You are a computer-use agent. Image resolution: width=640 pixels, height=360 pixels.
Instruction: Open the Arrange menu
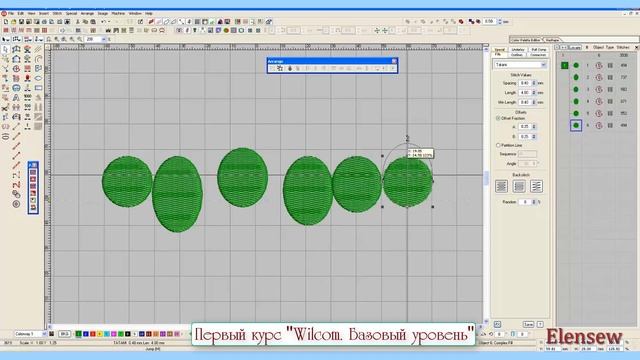click(87, 13)
